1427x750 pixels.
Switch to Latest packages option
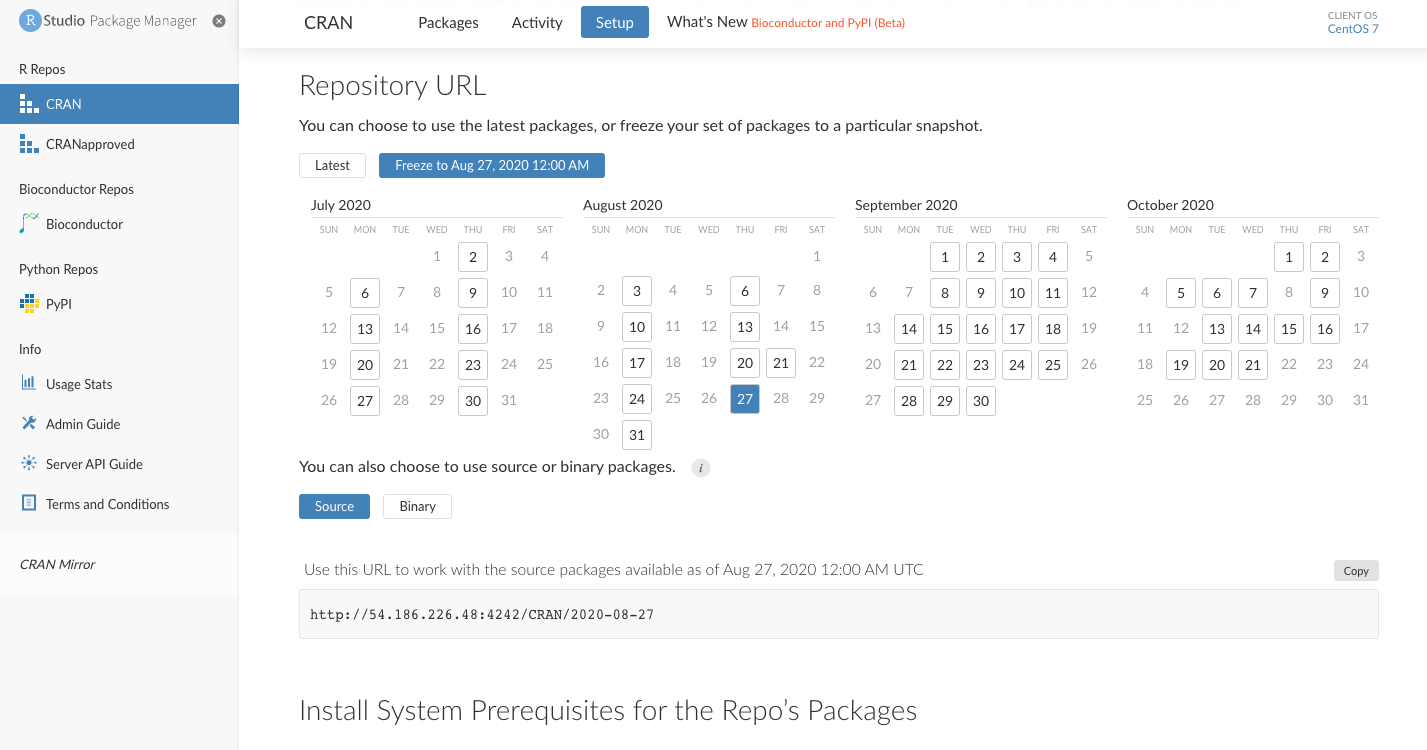pos(332,166)
